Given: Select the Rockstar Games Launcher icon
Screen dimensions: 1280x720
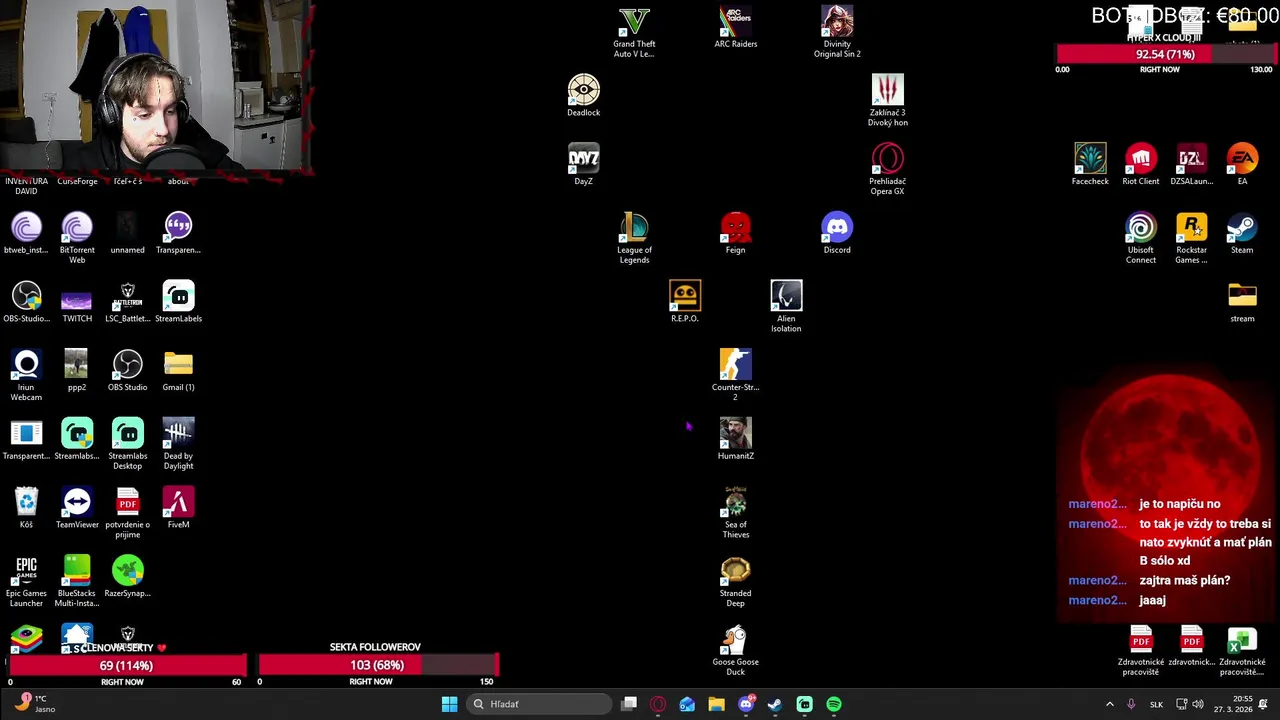Looking at the screenshot, I should coord(1191,238).
